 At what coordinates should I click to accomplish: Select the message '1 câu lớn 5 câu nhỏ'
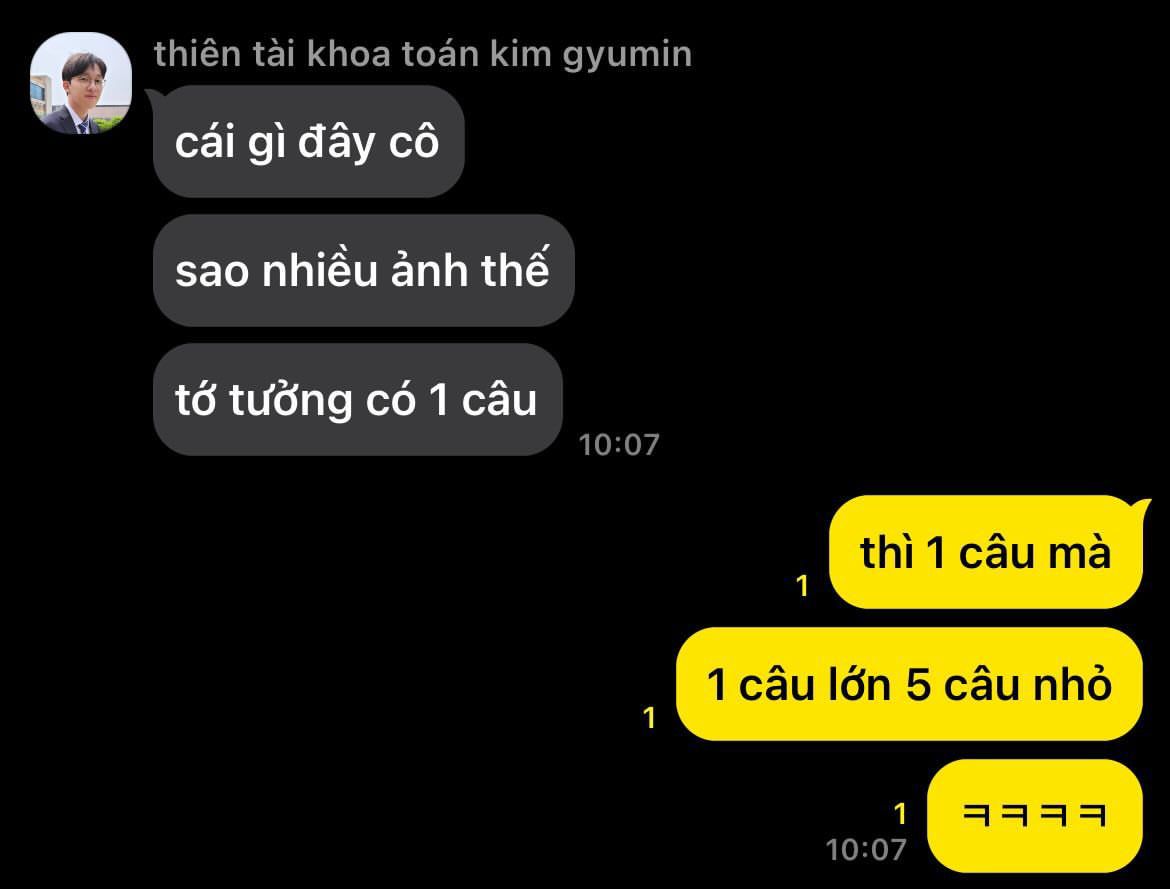[909, 684]
